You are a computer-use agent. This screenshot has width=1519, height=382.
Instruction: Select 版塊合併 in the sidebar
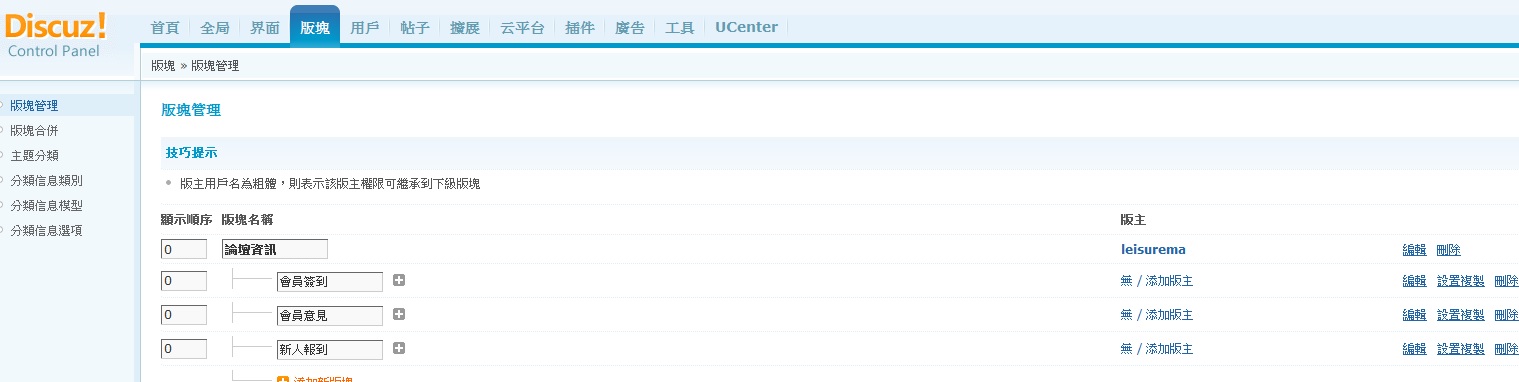pyautogui.click(x=34, y=130)
